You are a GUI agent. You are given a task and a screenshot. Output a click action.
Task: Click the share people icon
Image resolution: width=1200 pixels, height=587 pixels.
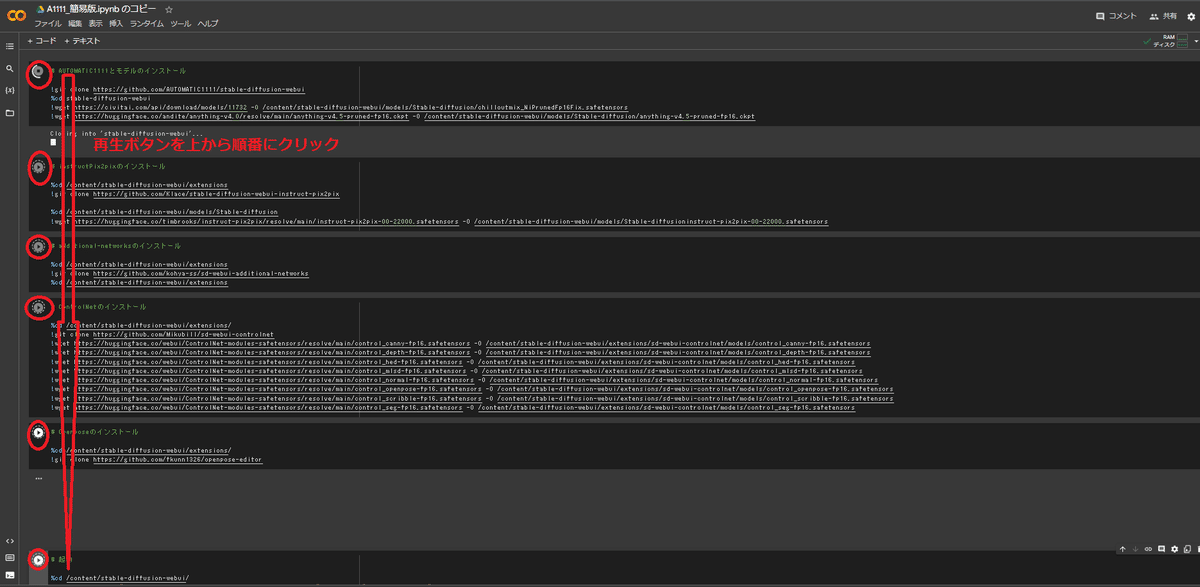pos(1154,16)
